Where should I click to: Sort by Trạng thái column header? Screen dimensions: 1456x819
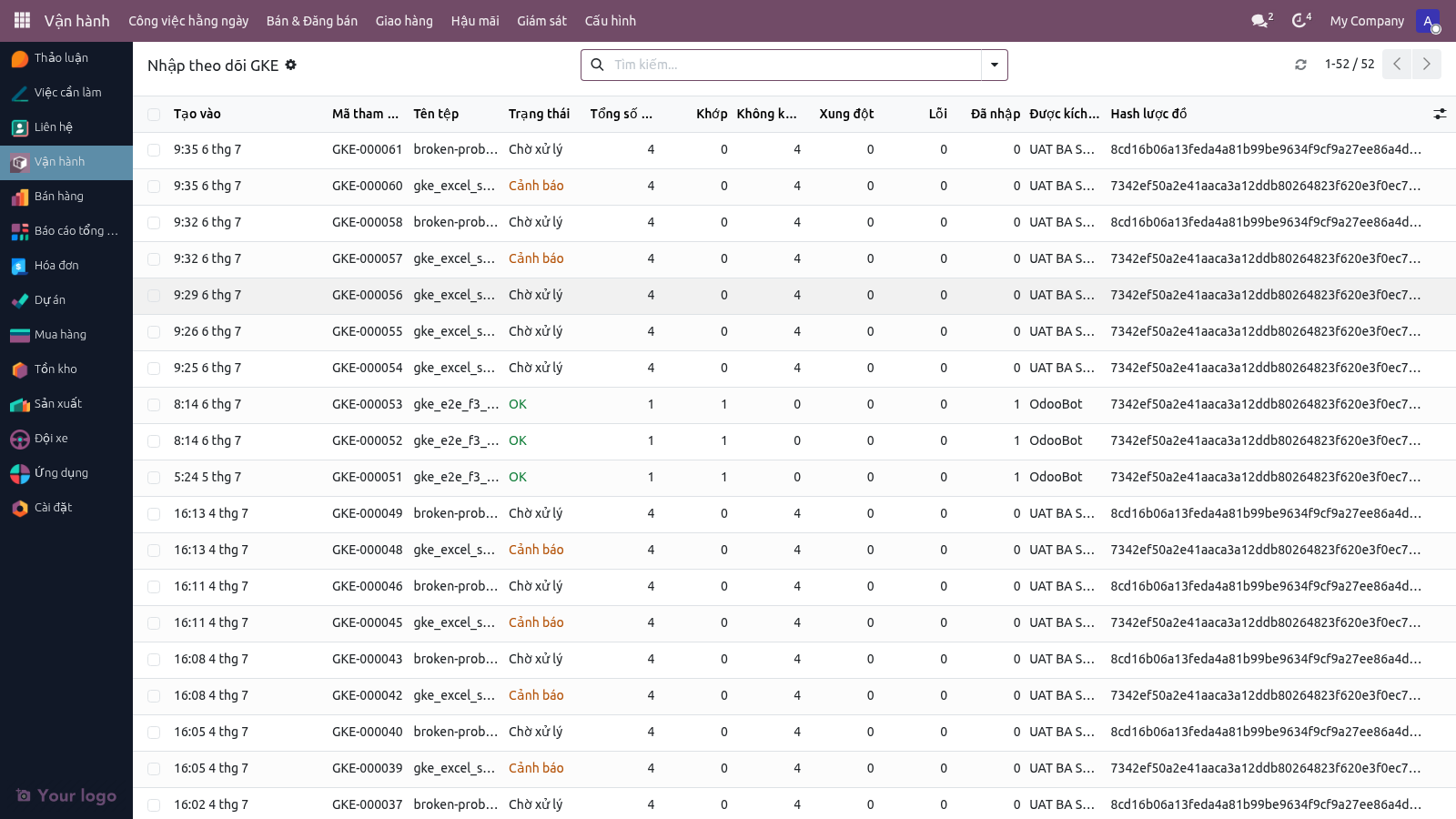pyautogui.click(x=539, y=114)
